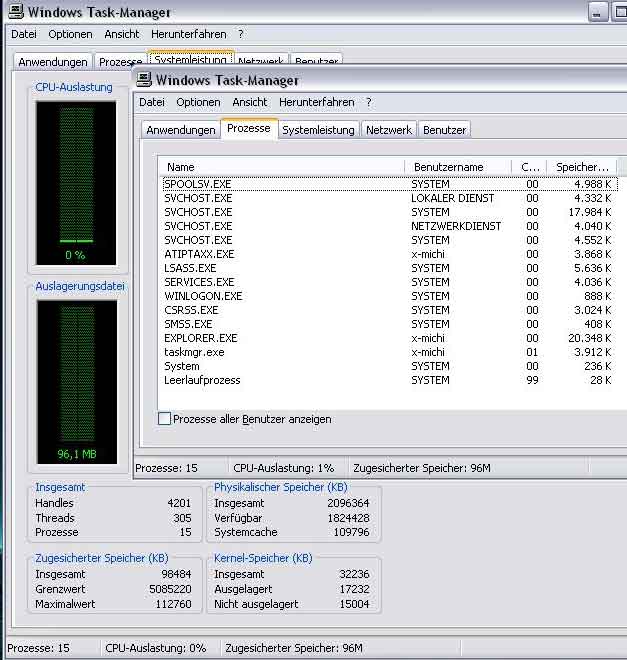The image size is (627, 660).
Task: Select the EXPLORER.EXE process row
Action: tap(390, 338)
